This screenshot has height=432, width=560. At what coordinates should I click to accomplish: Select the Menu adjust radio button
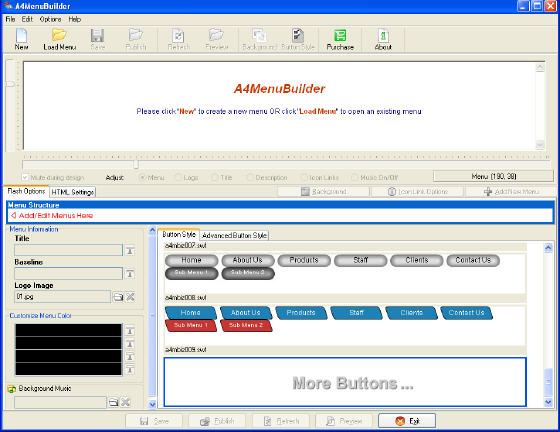click(142, 177)
